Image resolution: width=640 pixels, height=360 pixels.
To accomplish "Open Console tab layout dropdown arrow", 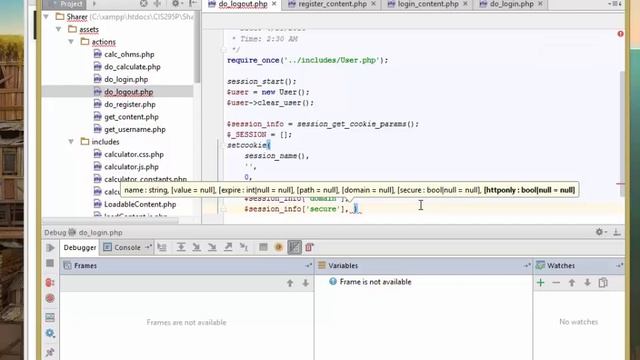I will click(x=148, y=247).
